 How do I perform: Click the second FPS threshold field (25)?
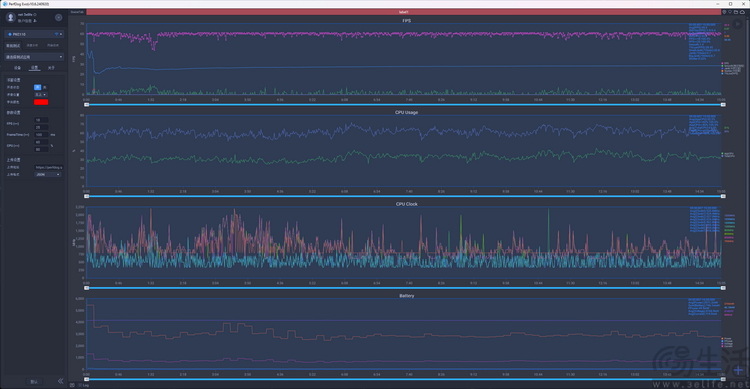pos(41,127)
